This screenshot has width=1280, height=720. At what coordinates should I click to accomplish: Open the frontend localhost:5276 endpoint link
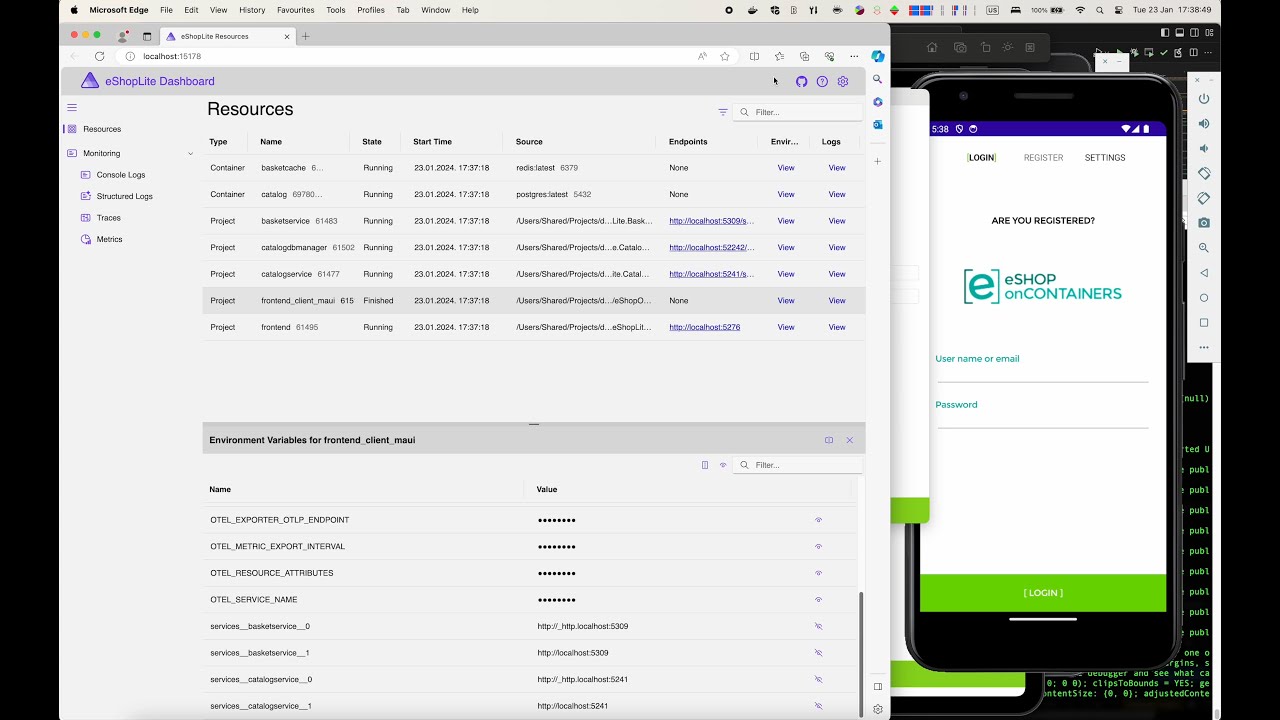[x=704, y=327]
